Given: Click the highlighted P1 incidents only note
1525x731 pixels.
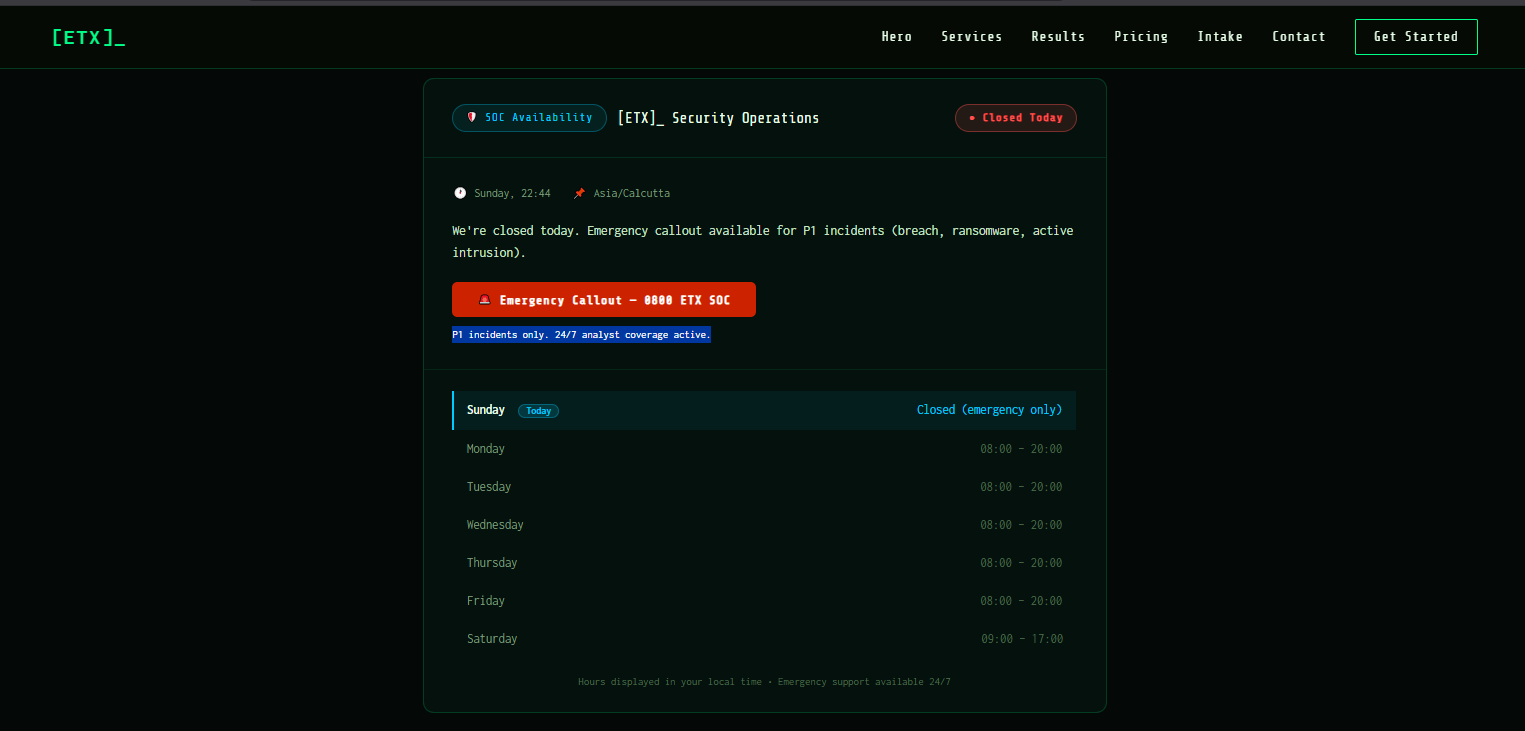Looking at the screenshot, I should (581, 335).
